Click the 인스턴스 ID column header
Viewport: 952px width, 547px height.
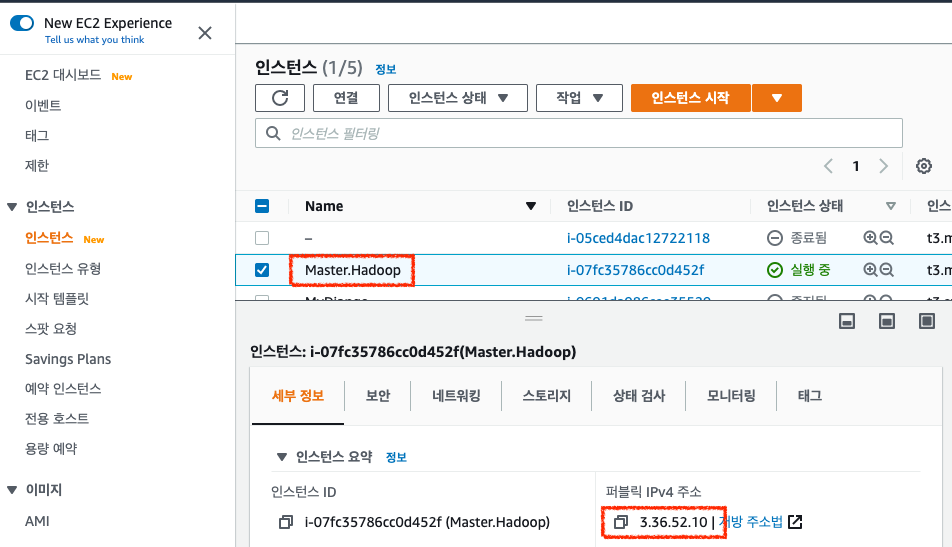click(x=600, y=206)
